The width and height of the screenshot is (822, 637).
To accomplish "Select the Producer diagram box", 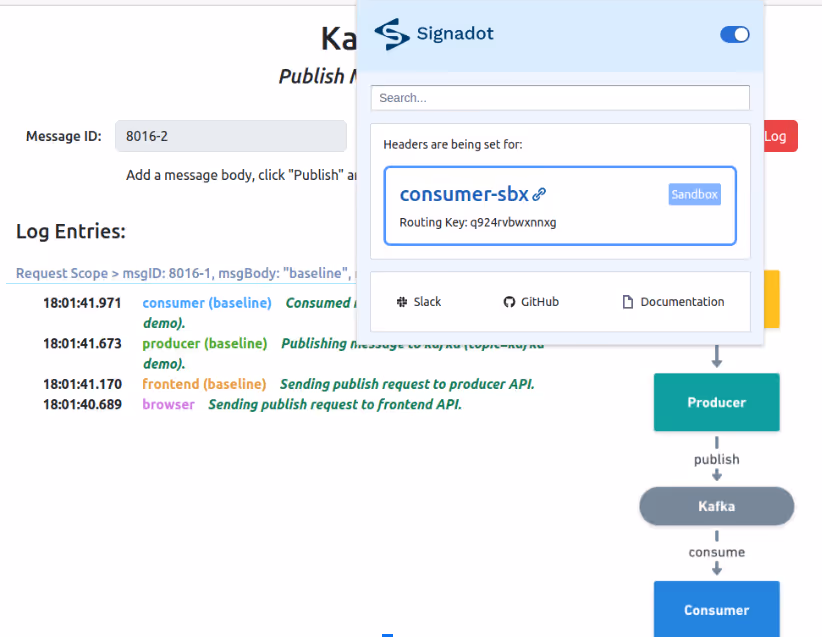I will coord(717,402).
